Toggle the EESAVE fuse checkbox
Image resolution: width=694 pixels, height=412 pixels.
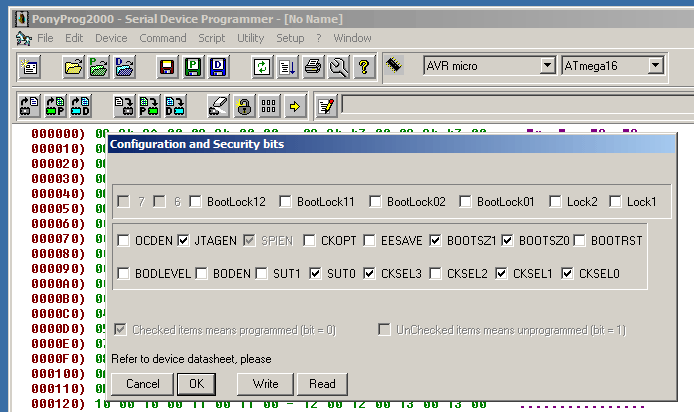coord(369,240)
